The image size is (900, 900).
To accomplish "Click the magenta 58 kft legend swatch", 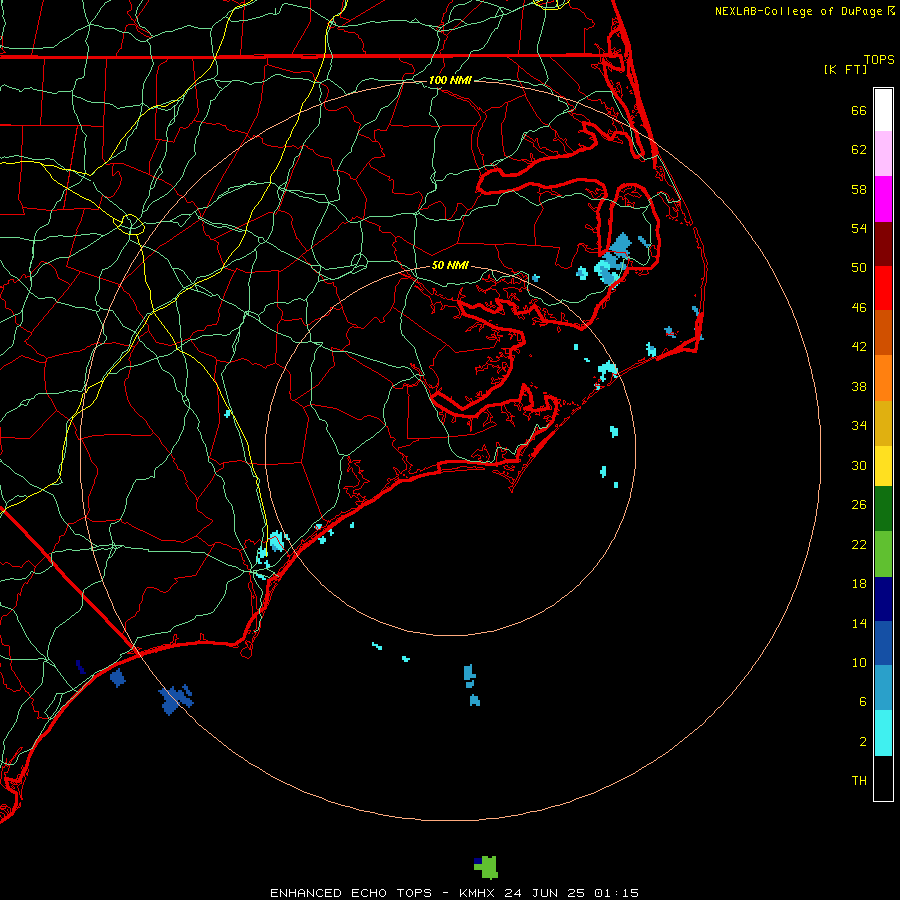I will pyautogui.click(x=883, y=199).
